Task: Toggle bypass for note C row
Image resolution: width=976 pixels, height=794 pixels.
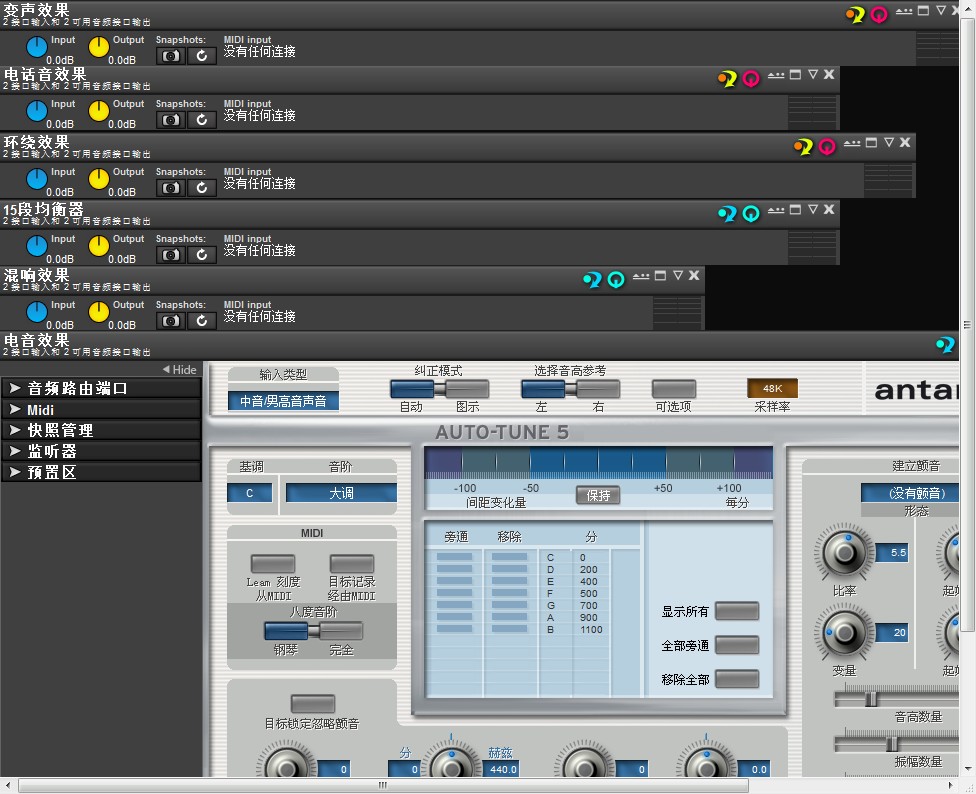Action: (x=454, y=558)
